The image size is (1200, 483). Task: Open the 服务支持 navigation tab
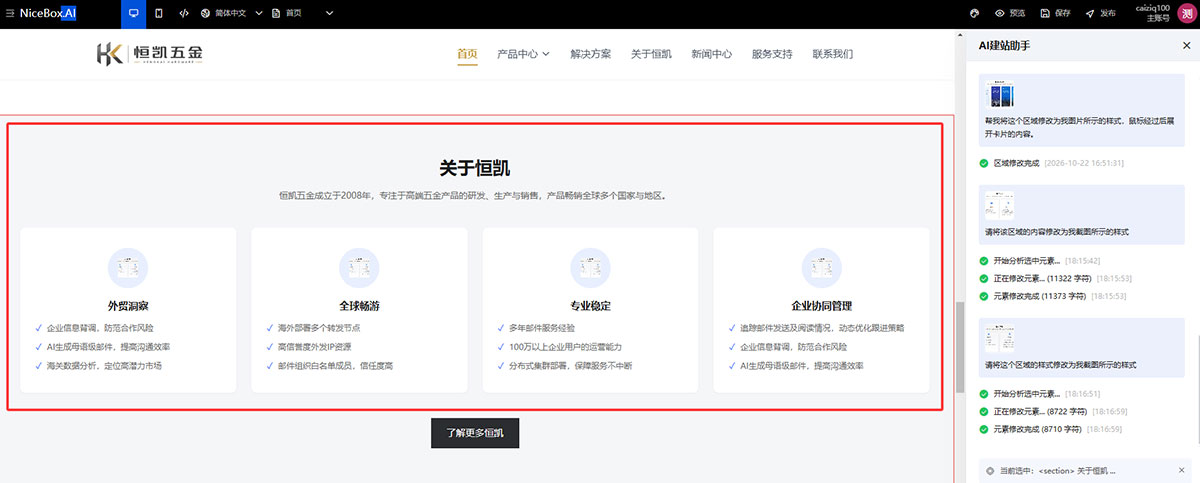(x=772, y=54)
